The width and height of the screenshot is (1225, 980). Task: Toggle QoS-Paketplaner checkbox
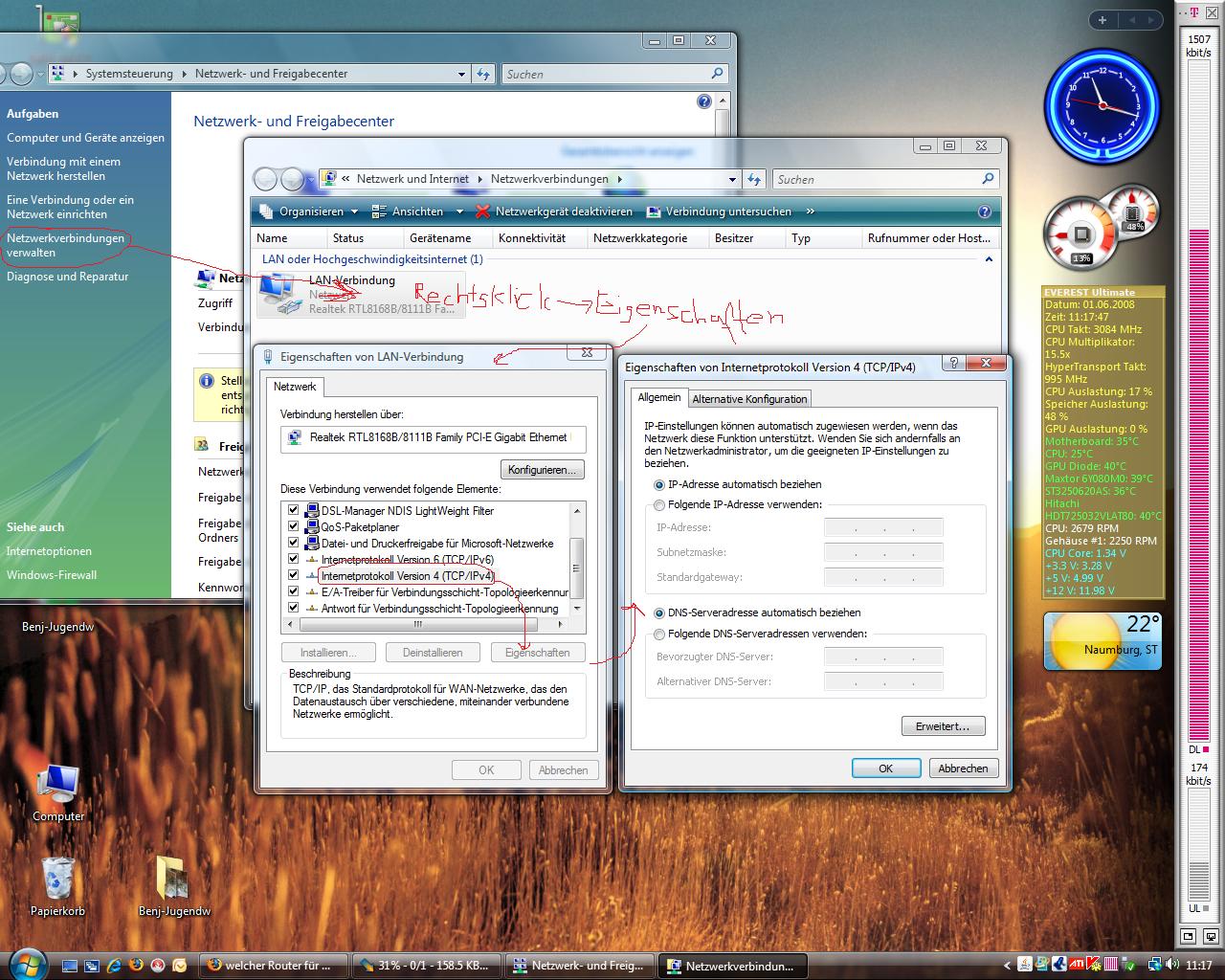(x=294, y=526)
